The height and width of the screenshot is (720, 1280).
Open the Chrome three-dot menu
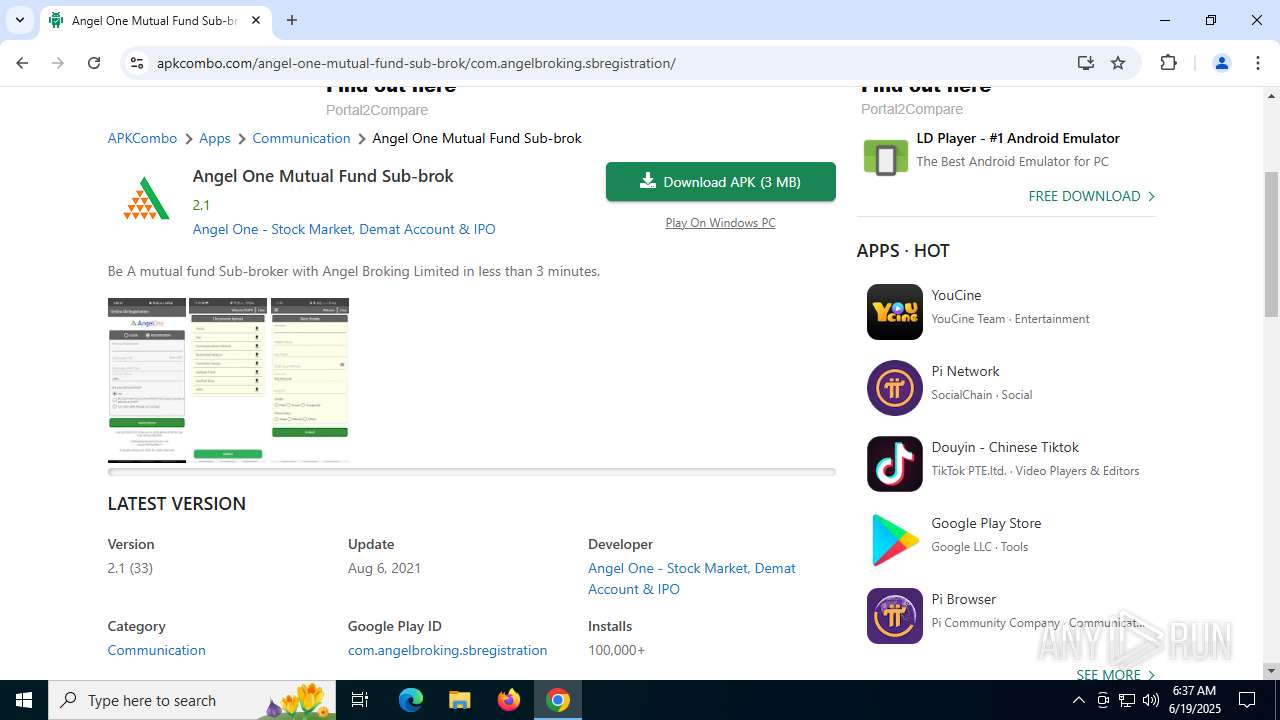click(1258, 63)
